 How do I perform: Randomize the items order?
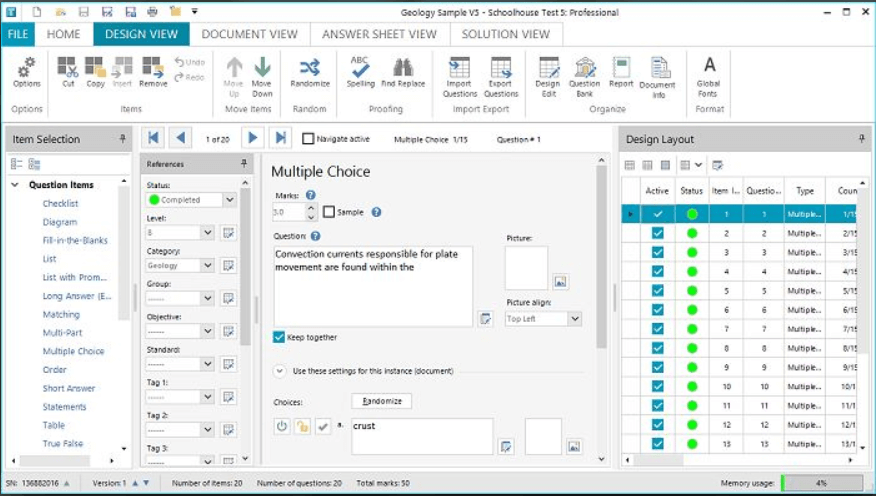[x=310, y=73]
